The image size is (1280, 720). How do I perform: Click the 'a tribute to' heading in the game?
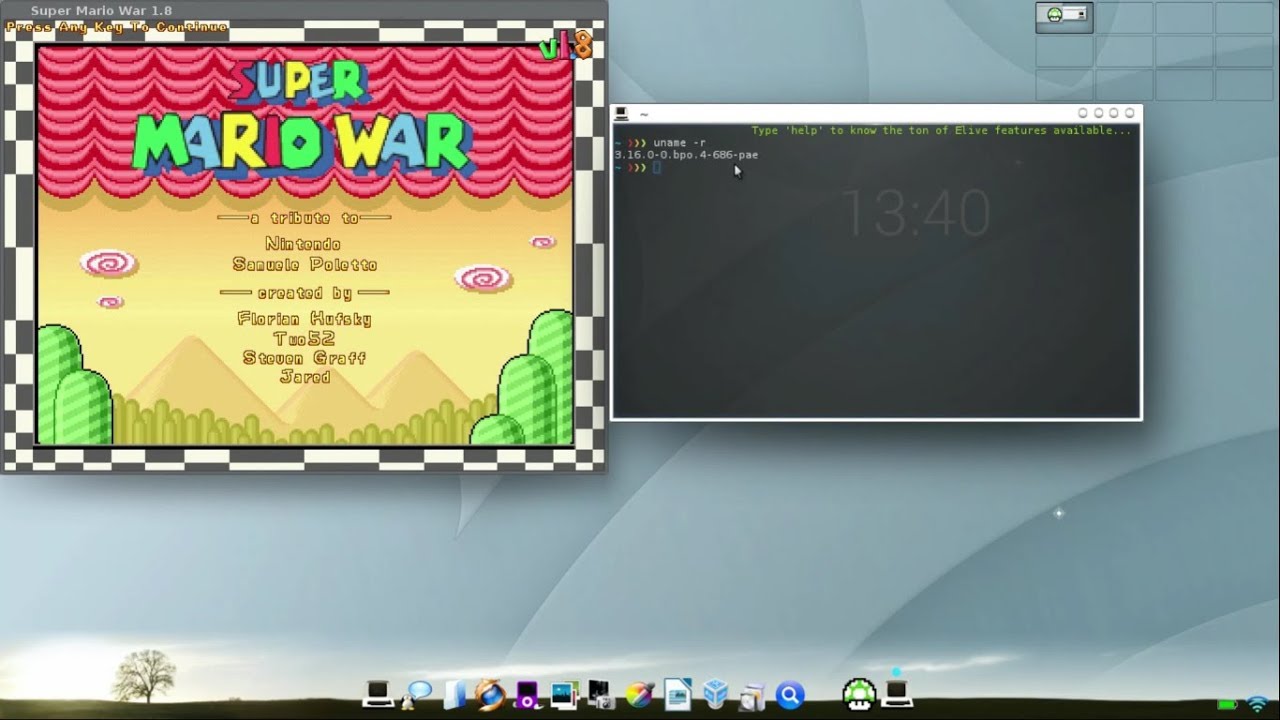[304, 218]
